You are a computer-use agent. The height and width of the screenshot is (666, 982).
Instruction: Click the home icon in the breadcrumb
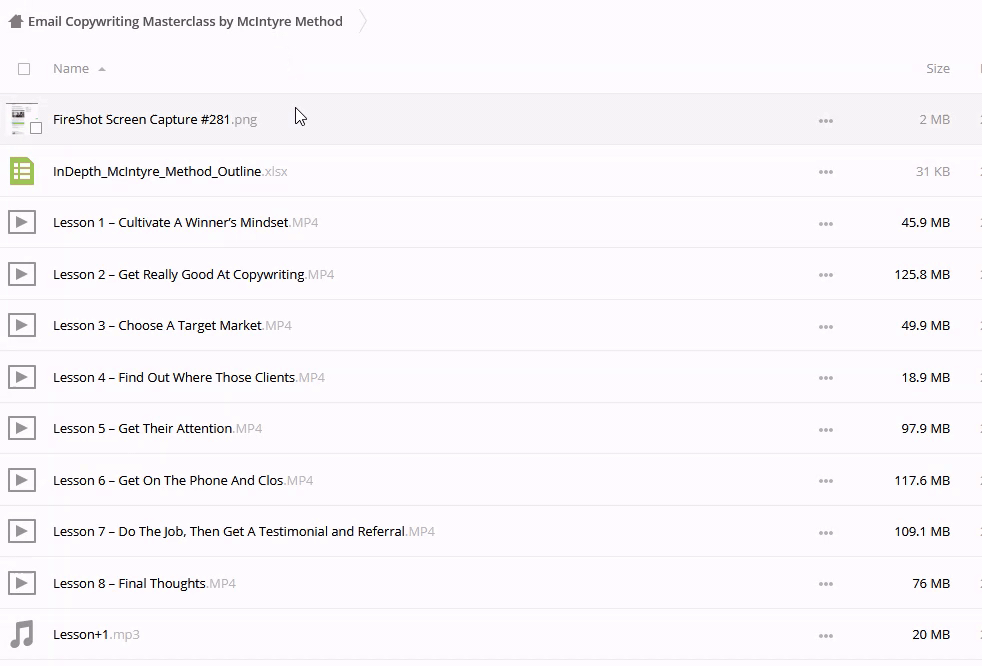(15, 21)
